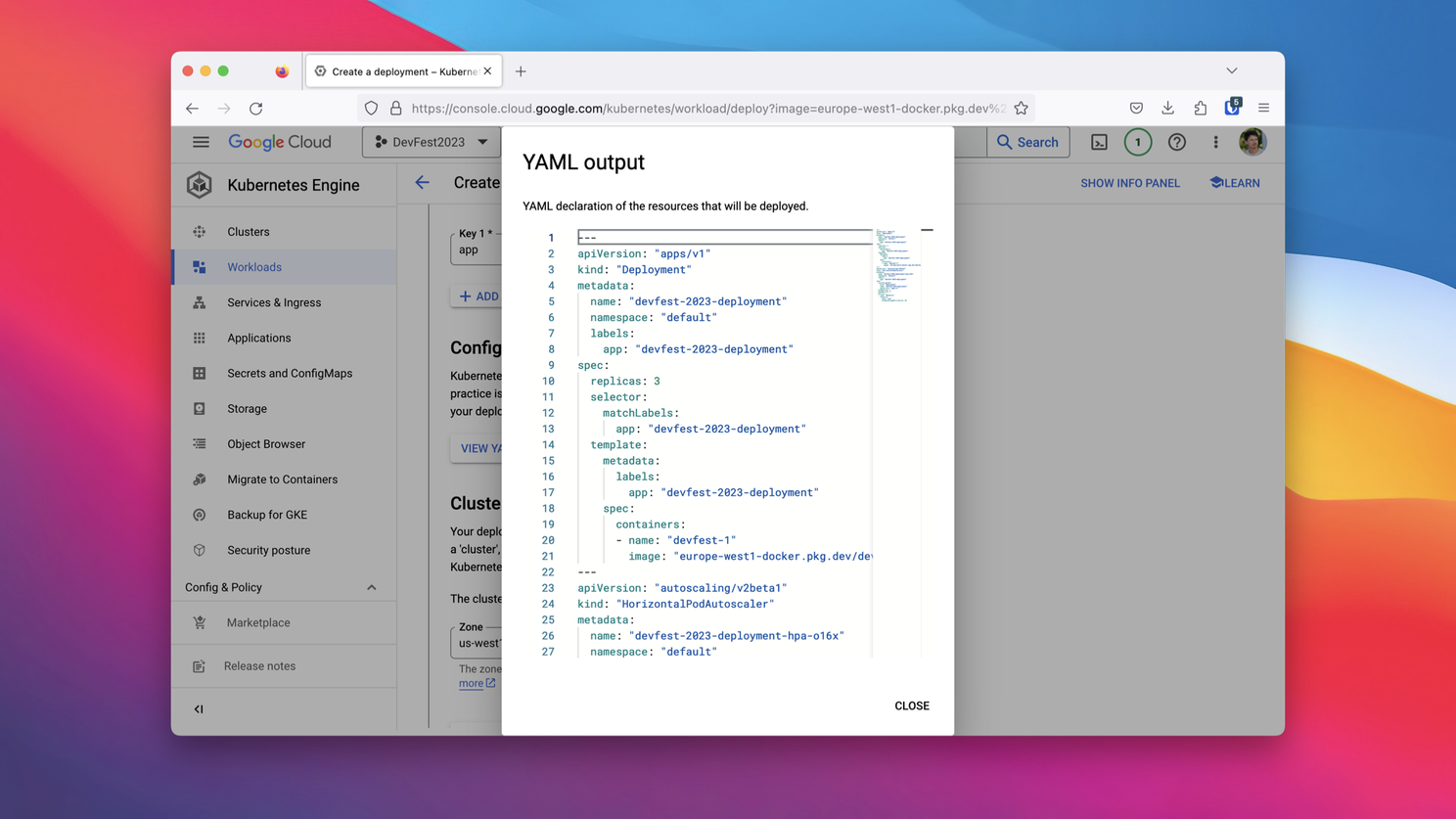Click the site padlock security icon
The height and width of the screenshot is (819, 1456).
pyautogui.click(x=395, y=109)
